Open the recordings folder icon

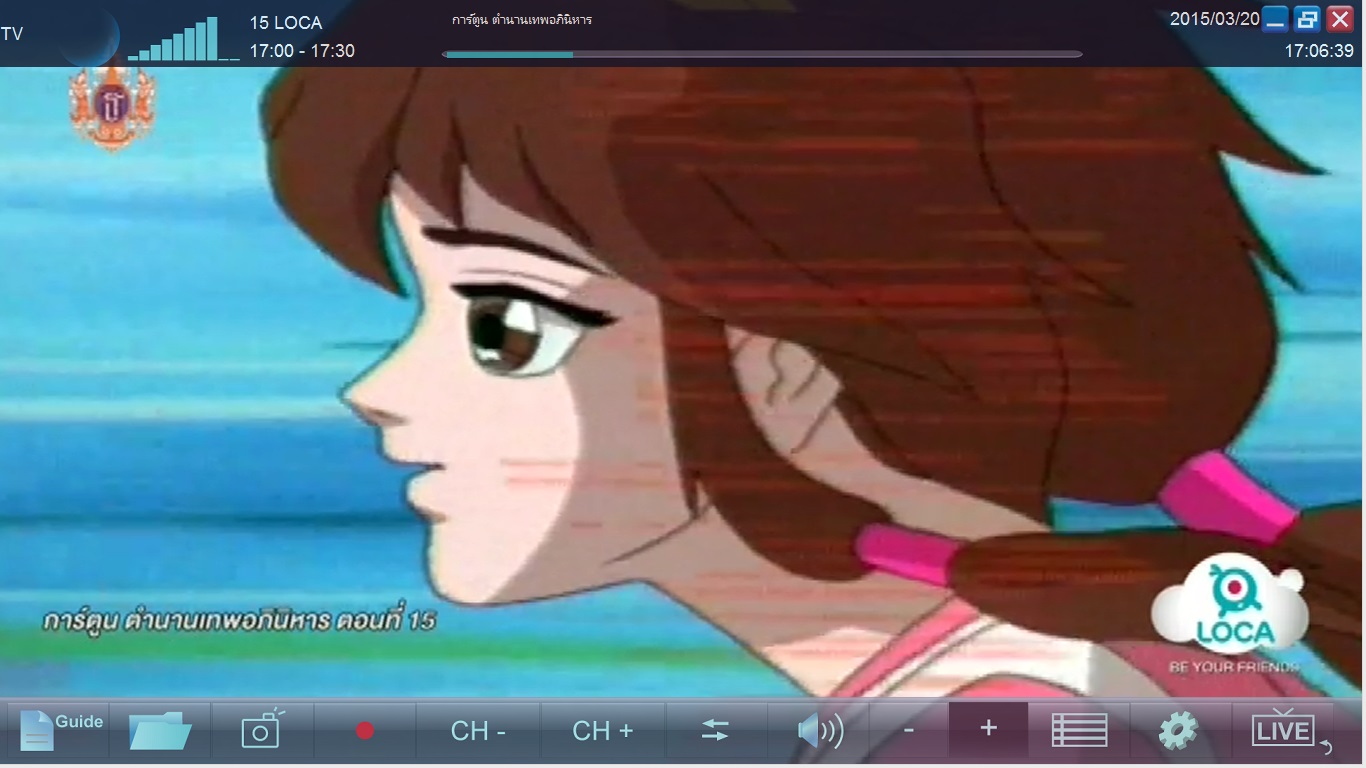pos(160,731)
